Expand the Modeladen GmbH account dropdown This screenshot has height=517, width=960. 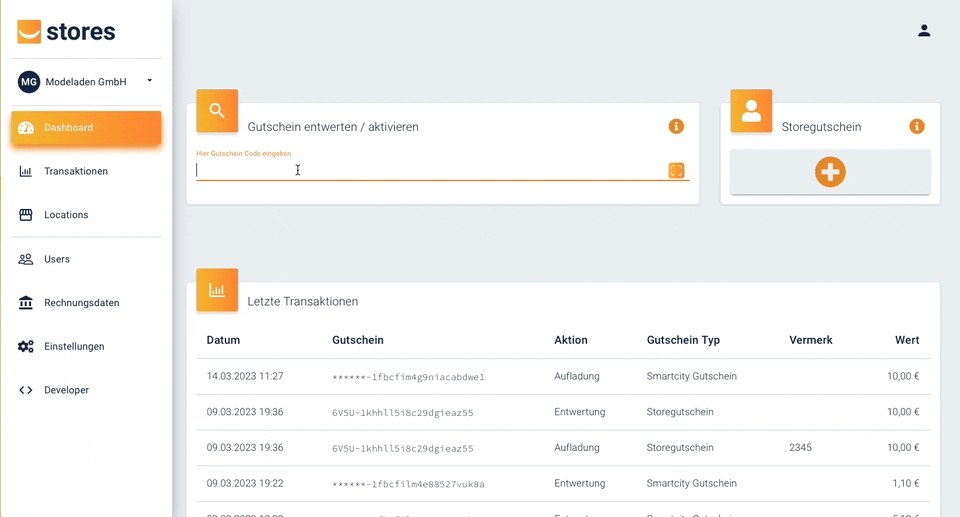[x=149, y=81]
